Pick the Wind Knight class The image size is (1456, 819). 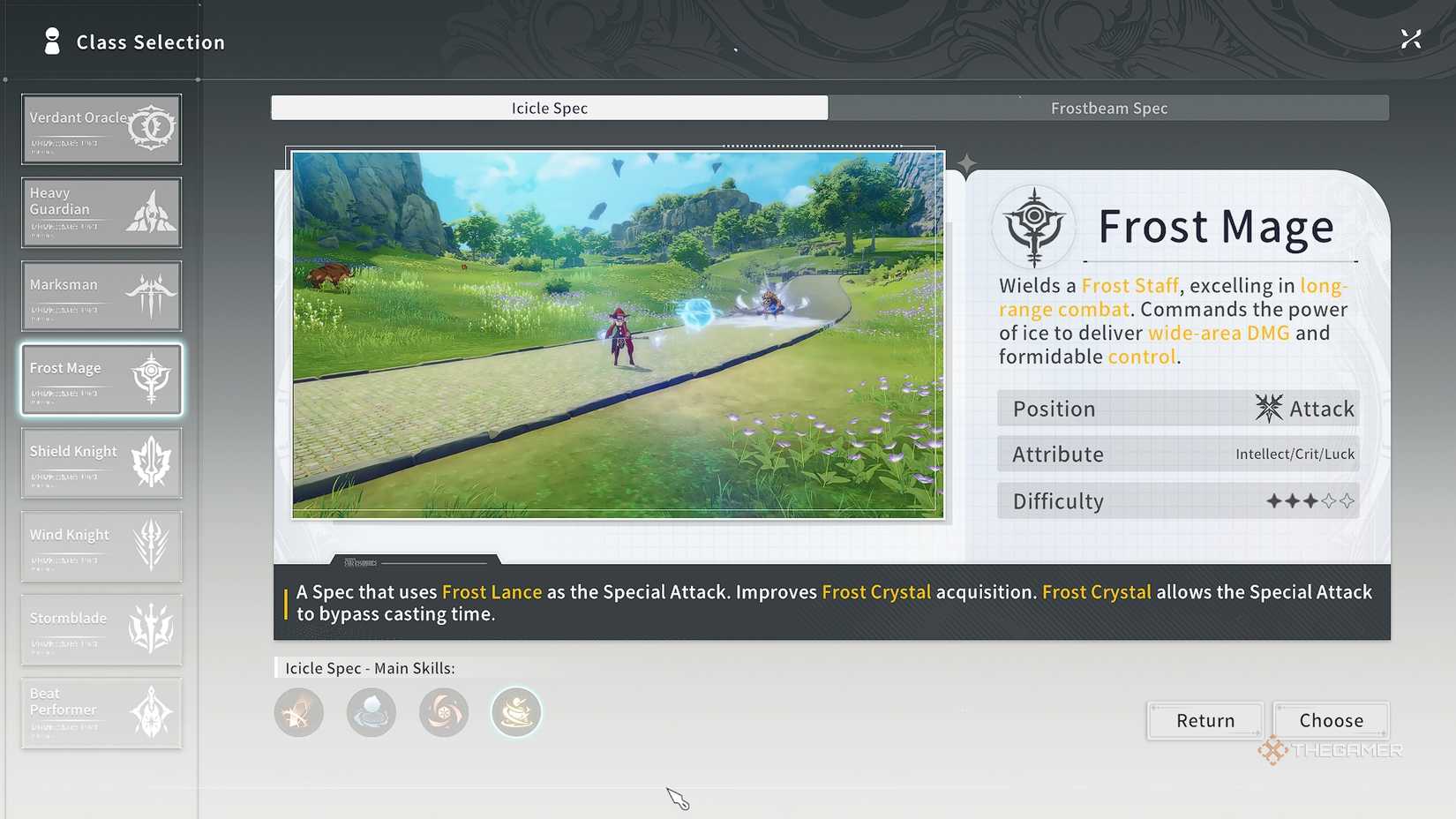[x=101, y=545]
